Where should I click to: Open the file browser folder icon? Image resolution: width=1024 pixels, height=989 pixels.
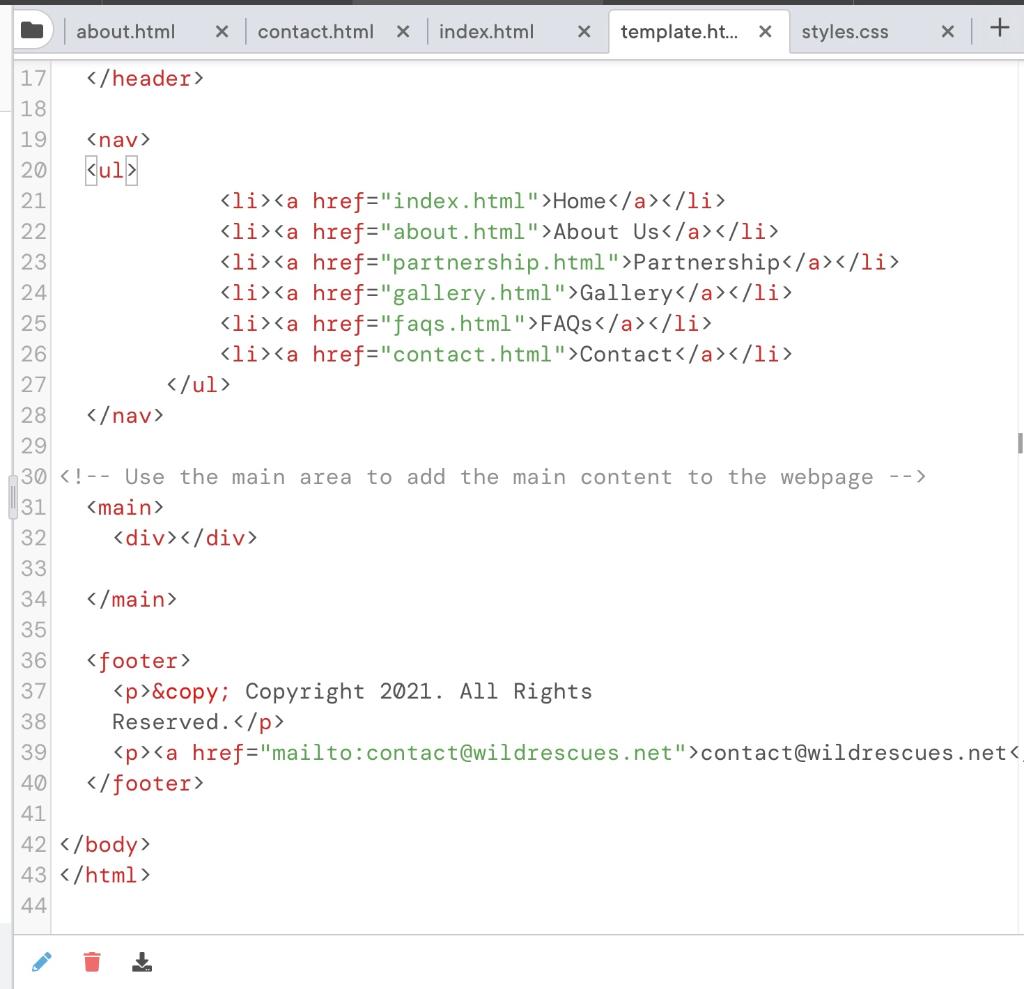click(x=33, y=30)
